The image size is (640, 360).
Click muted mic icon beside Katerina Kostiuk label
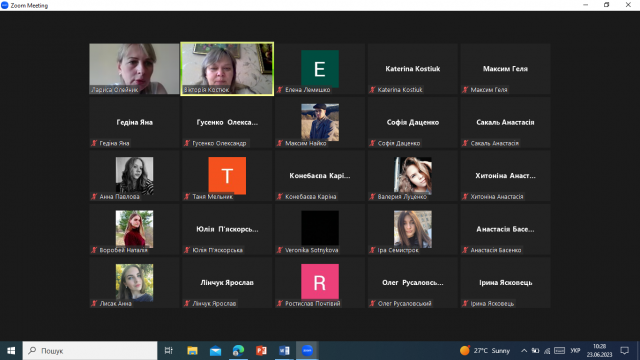[372, 90]
